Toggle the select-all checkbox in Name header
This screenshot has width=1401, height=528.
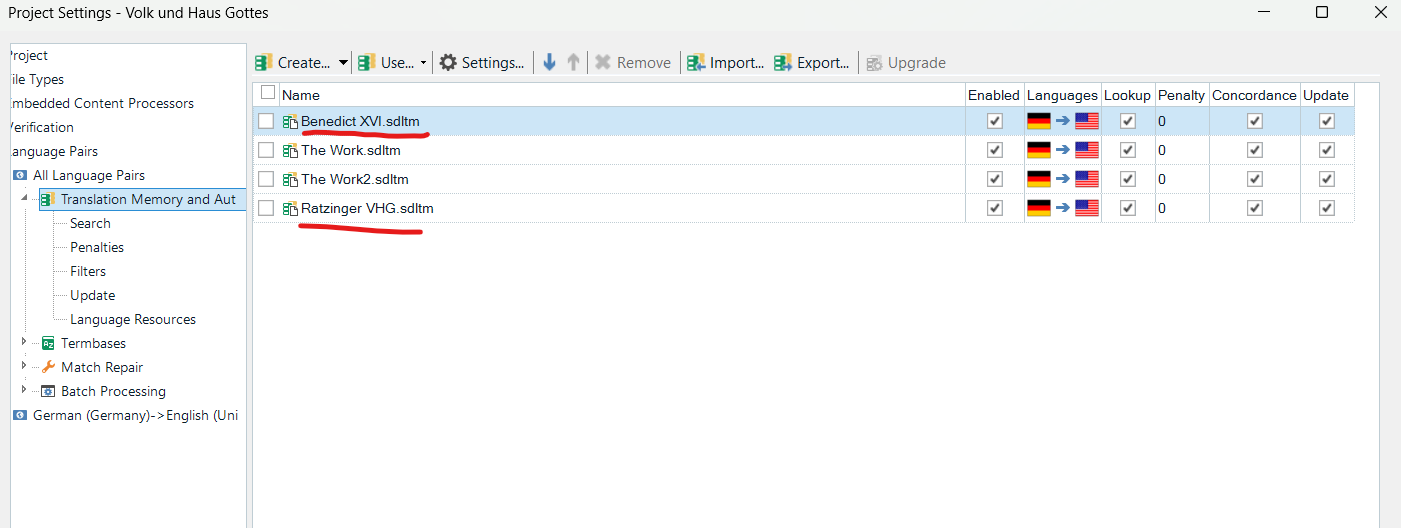coord(267,93)
